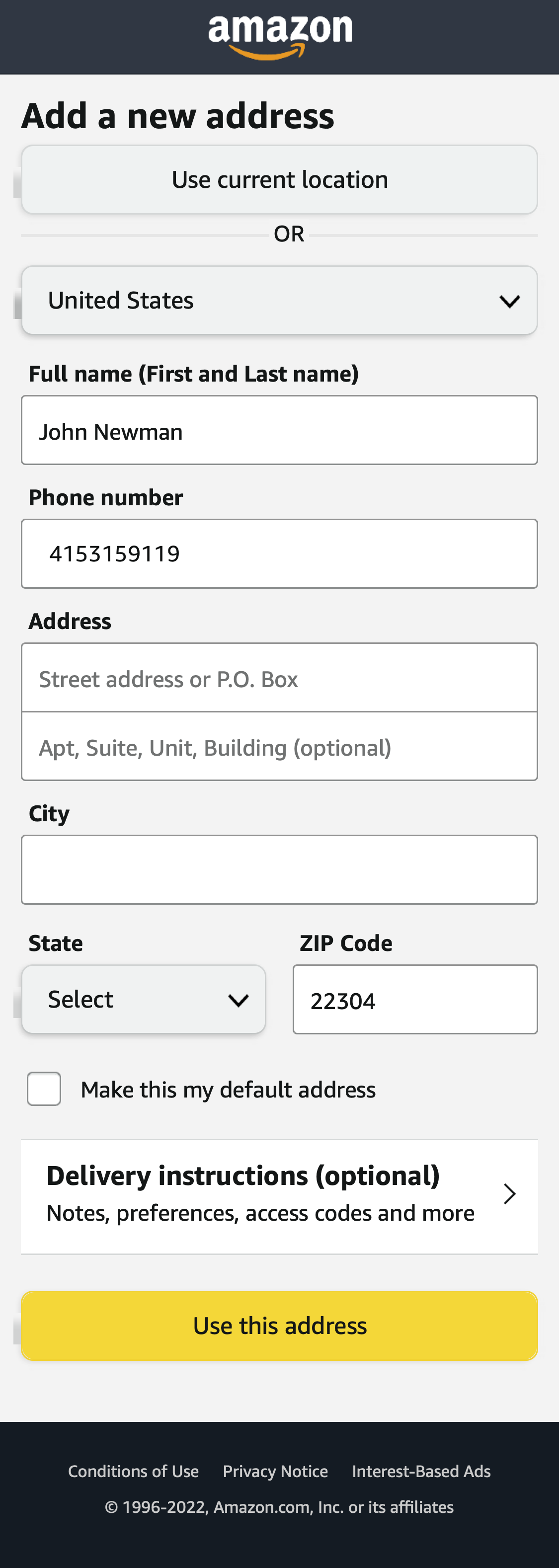Check 'Make this my default address'
This screenshot has height=1568, width=559.
pos(43,1089)
